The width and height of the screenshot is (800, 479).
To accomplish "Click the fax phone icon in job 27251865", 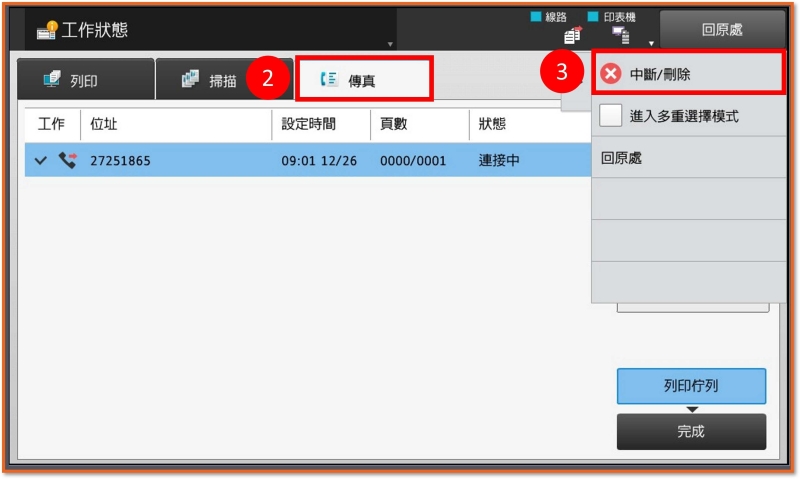I will 67,160.
